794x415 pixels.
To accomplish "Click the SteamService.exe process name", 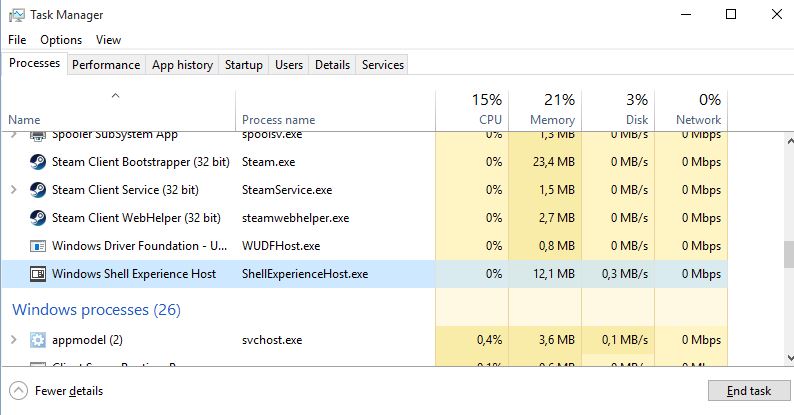I will [287, 190].
